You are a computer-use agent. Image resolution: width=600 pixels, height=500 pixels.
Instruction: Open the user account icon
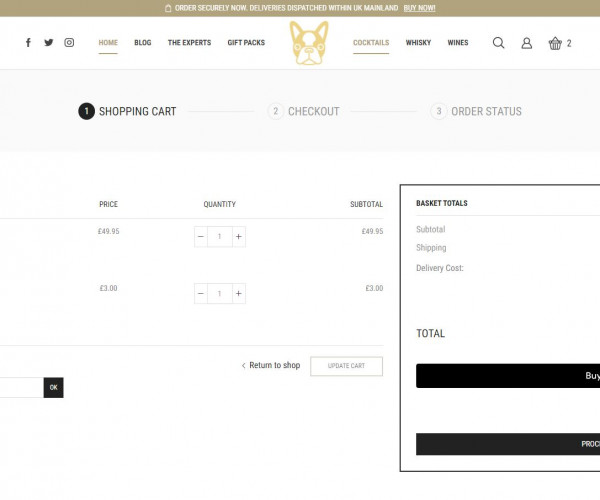coord(527,43)
